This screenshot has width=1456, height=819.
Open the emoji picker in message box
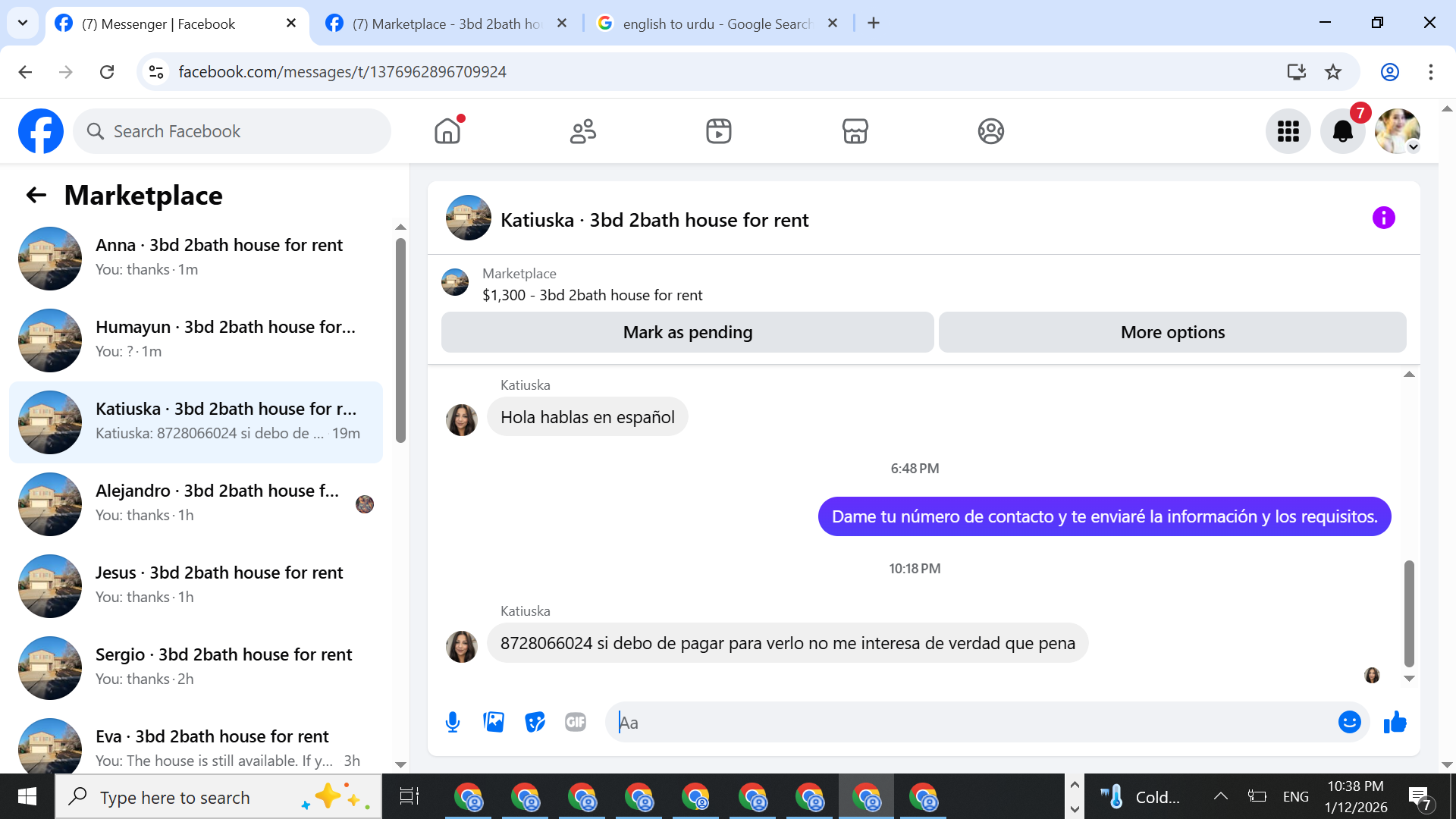pyautogui.click(x=1349, y=722)
